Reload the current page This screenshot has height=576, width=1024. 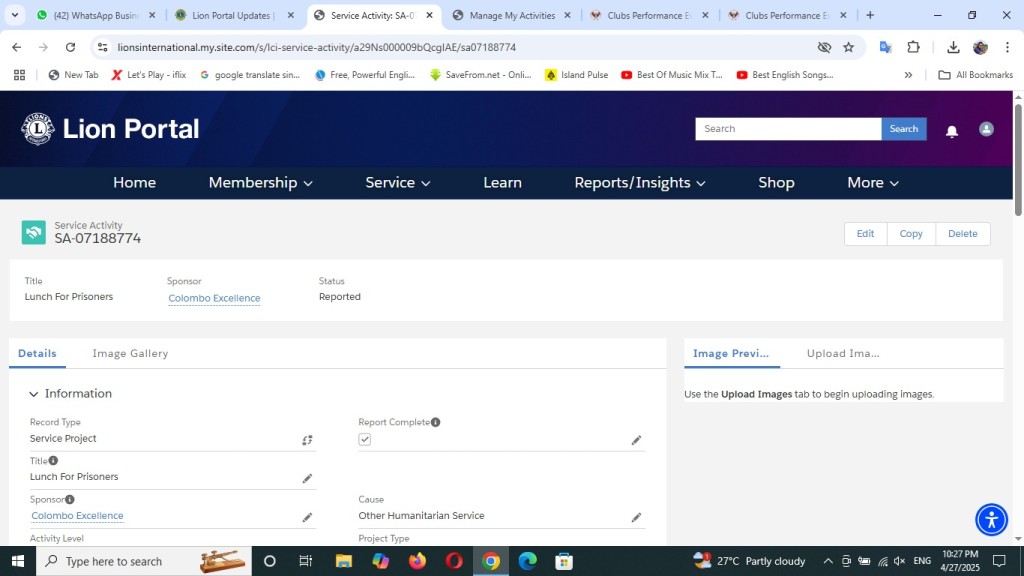pos(71,47)
